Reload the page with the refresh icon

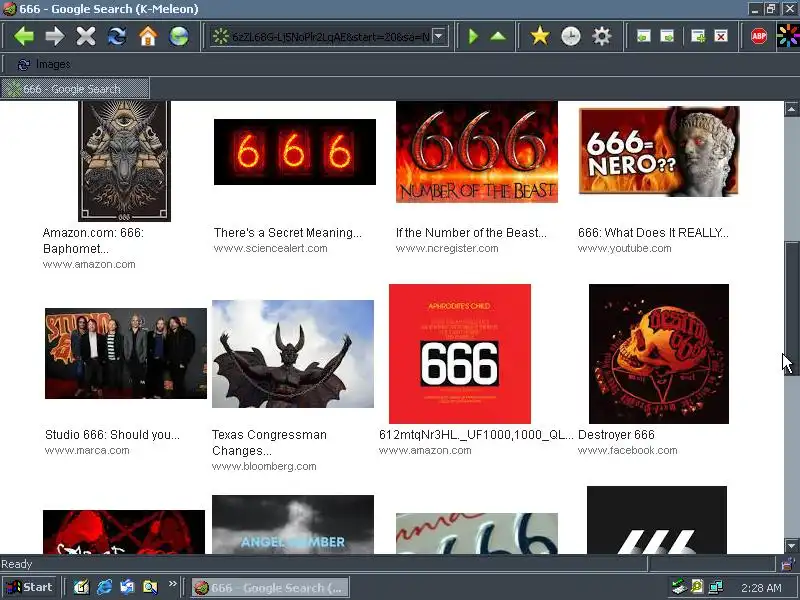pos(117,36)
